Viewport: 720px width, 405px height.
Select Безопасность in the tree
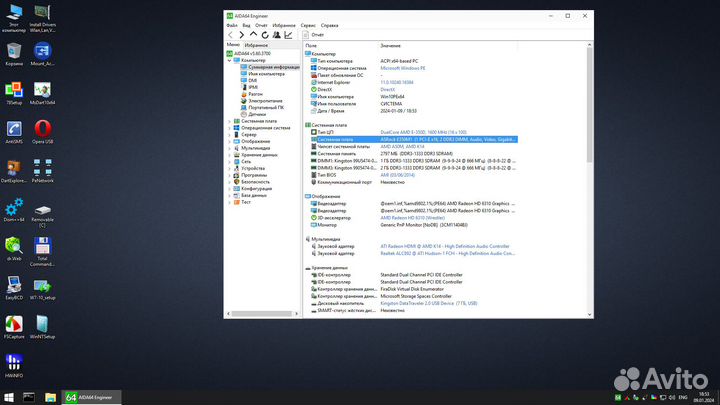coord(252,182)
